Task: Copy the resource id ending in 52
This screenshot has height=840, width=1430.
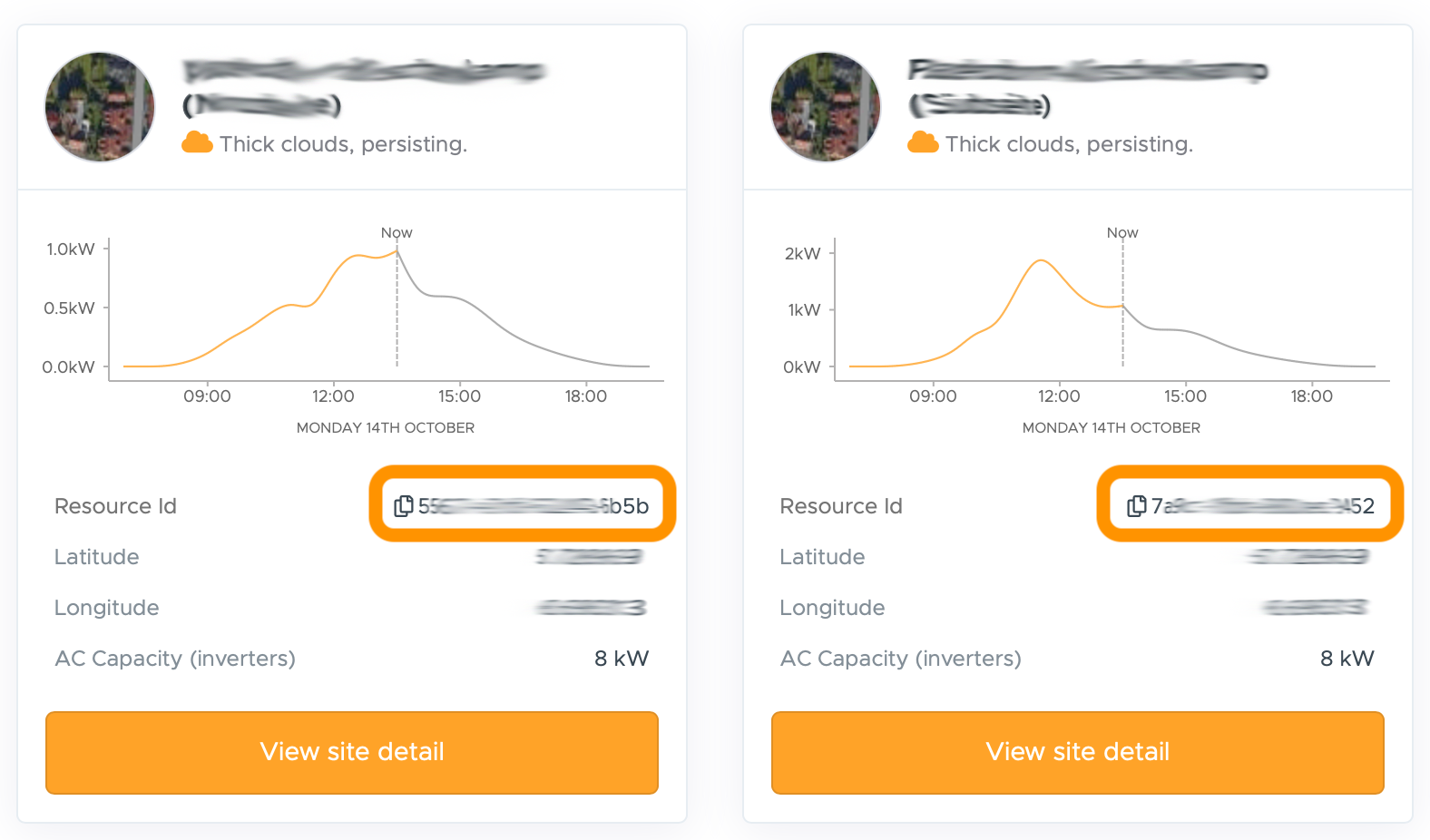Action: coord(1136,506)
